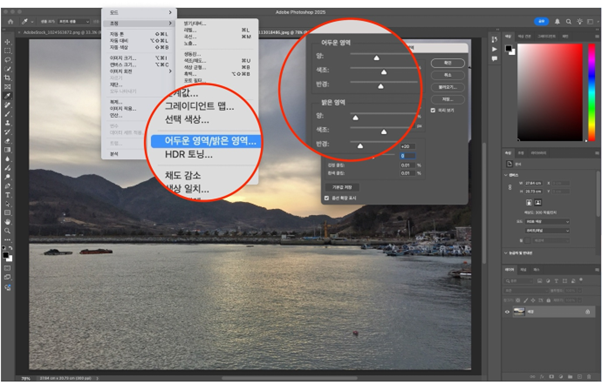
Task: Open the Discover lightbulb panel
Action: click(580, 22)
